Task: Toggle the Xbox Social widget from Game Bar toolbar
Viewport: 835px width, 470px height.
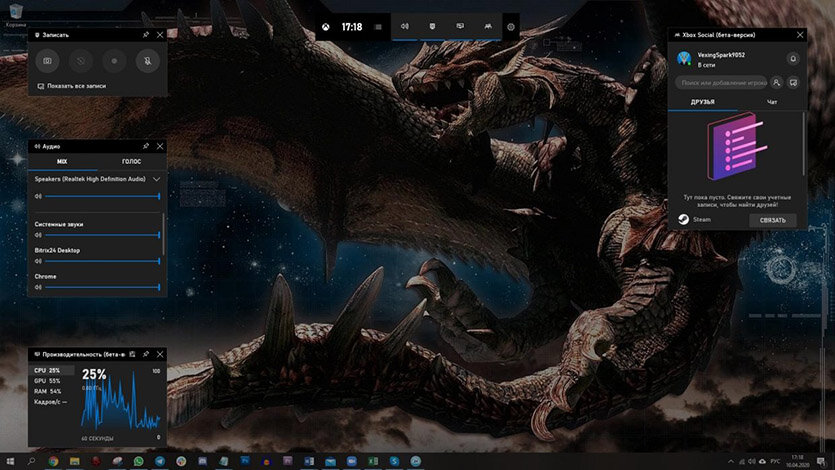Action: point(488,26)
